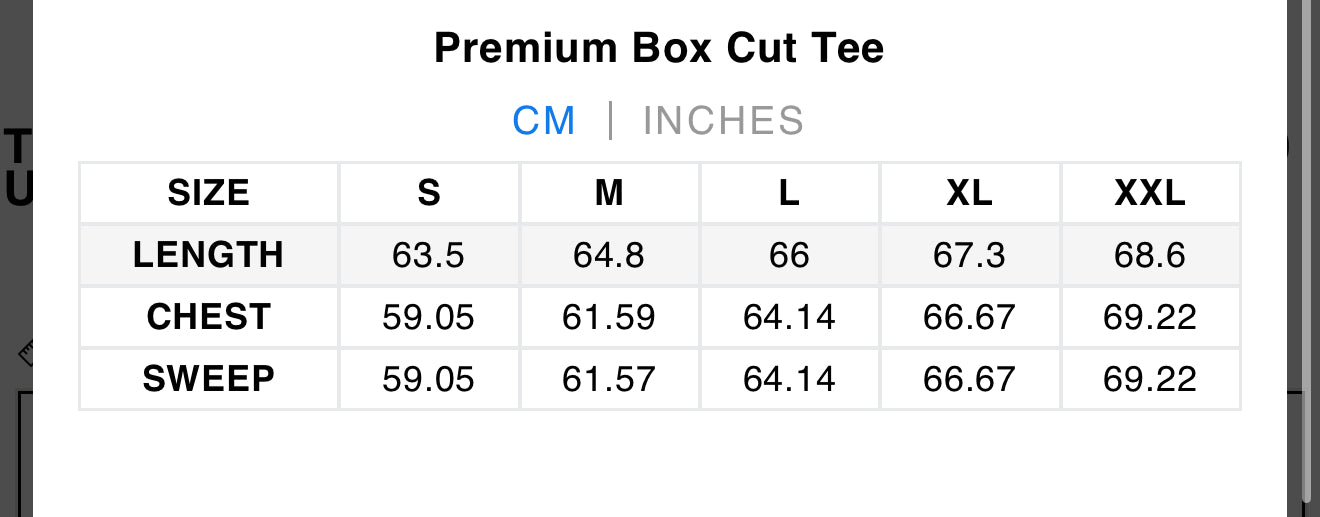Select the SIZE header cell

click(209, 193)
